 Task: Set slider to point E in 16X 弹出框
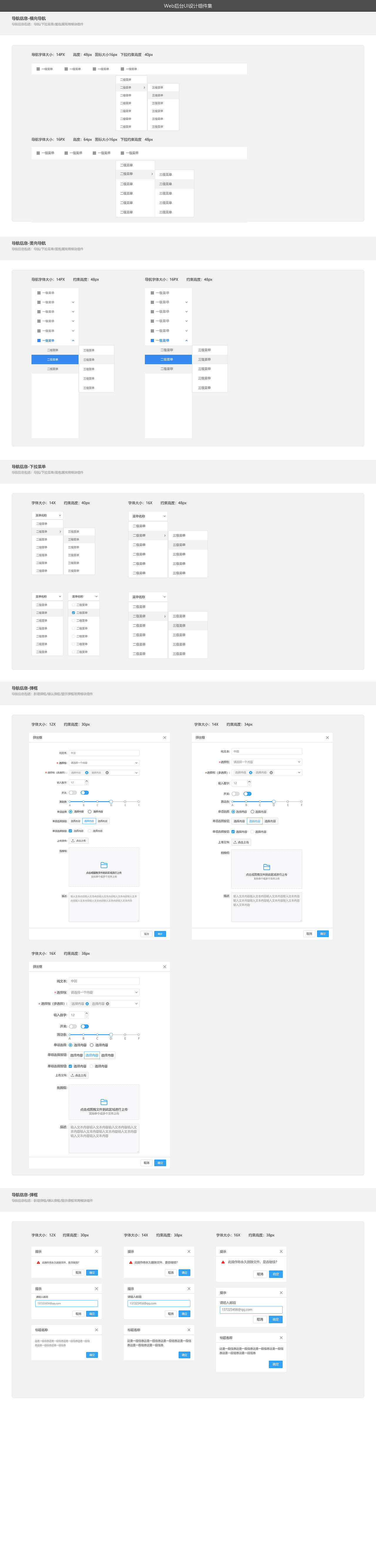pos(125,1034)
